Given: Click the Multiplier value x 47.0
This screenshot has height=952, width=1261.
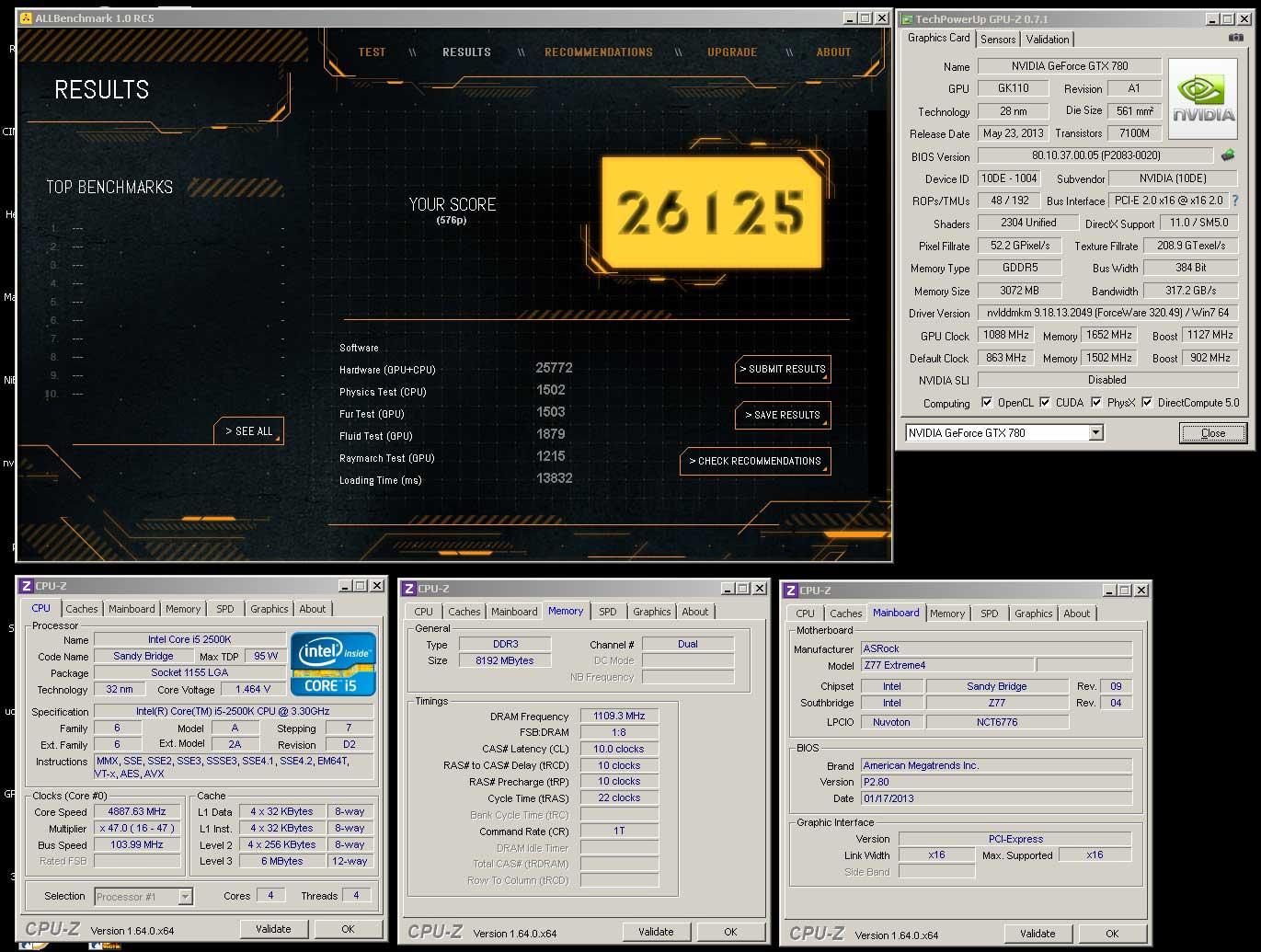Looking at the screenshot, I should coord(138,828).
